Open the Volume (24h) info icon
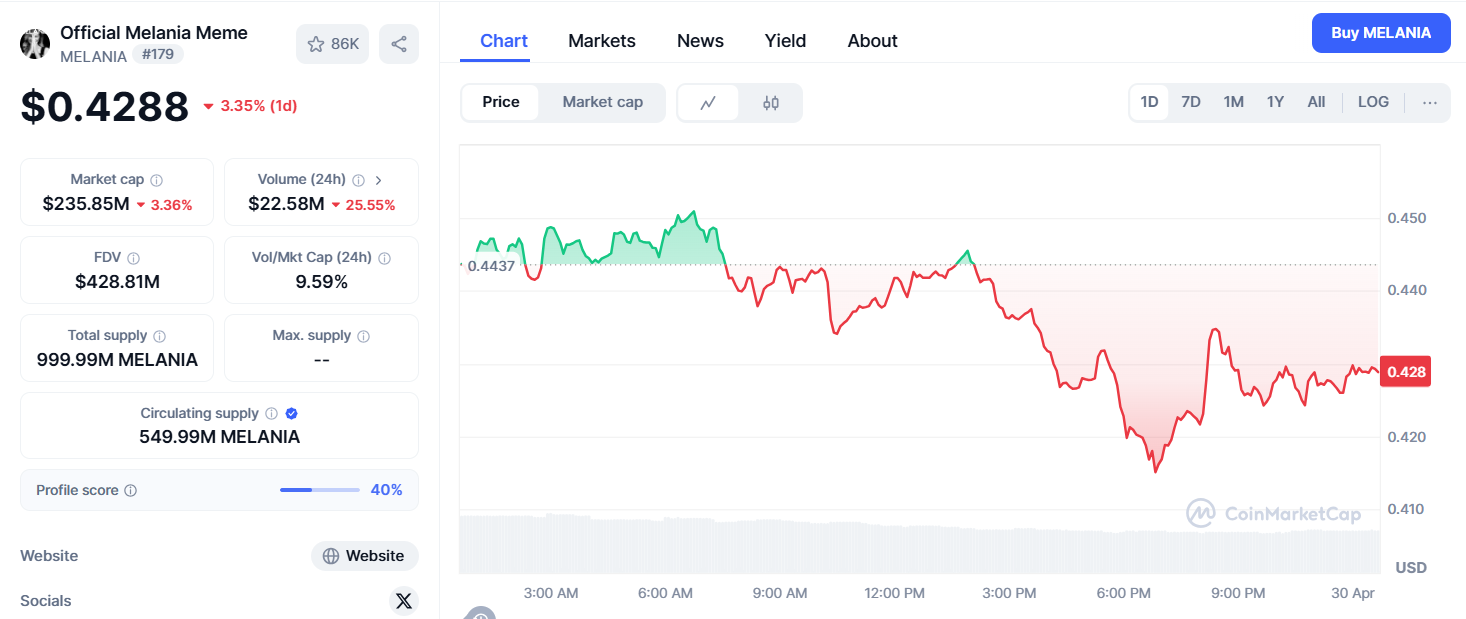This screenshot has height=619, width=1466. (x=358, y=180)
